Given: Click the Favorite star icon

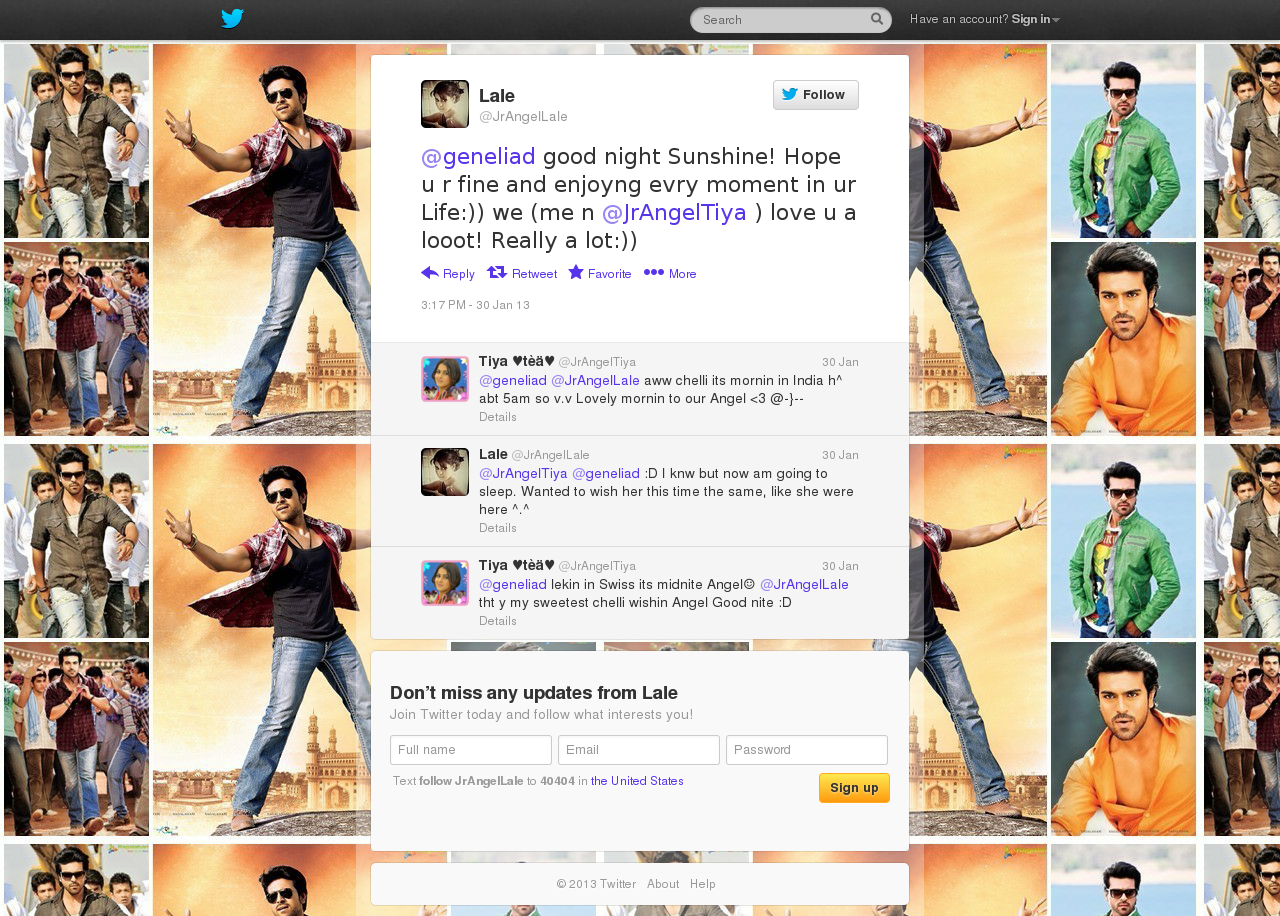Looking at the screenshot, I should [x=576, y=272].
